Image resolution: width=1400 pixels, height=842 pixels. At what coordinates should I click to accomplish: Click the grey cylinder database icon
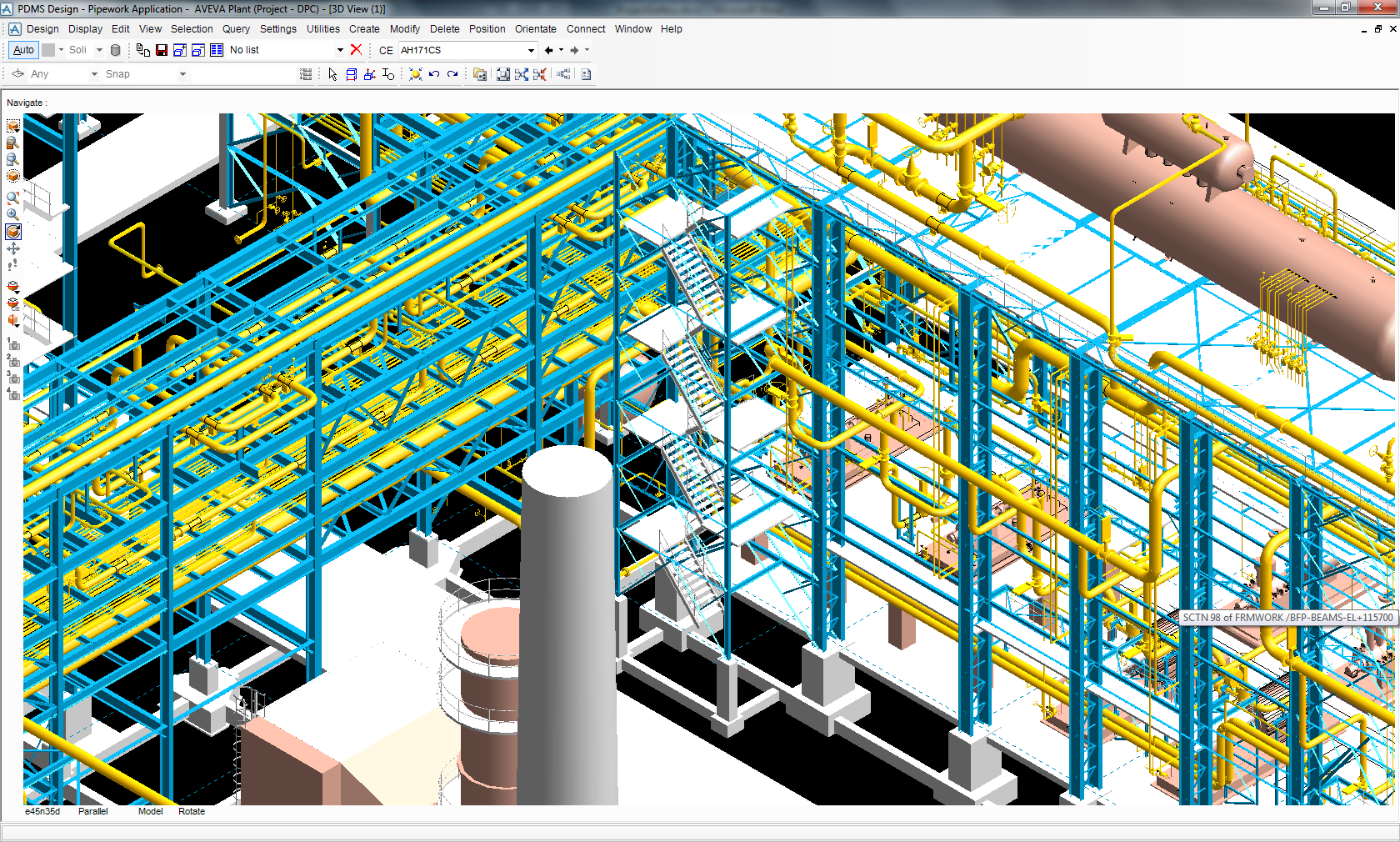[116, 50]
